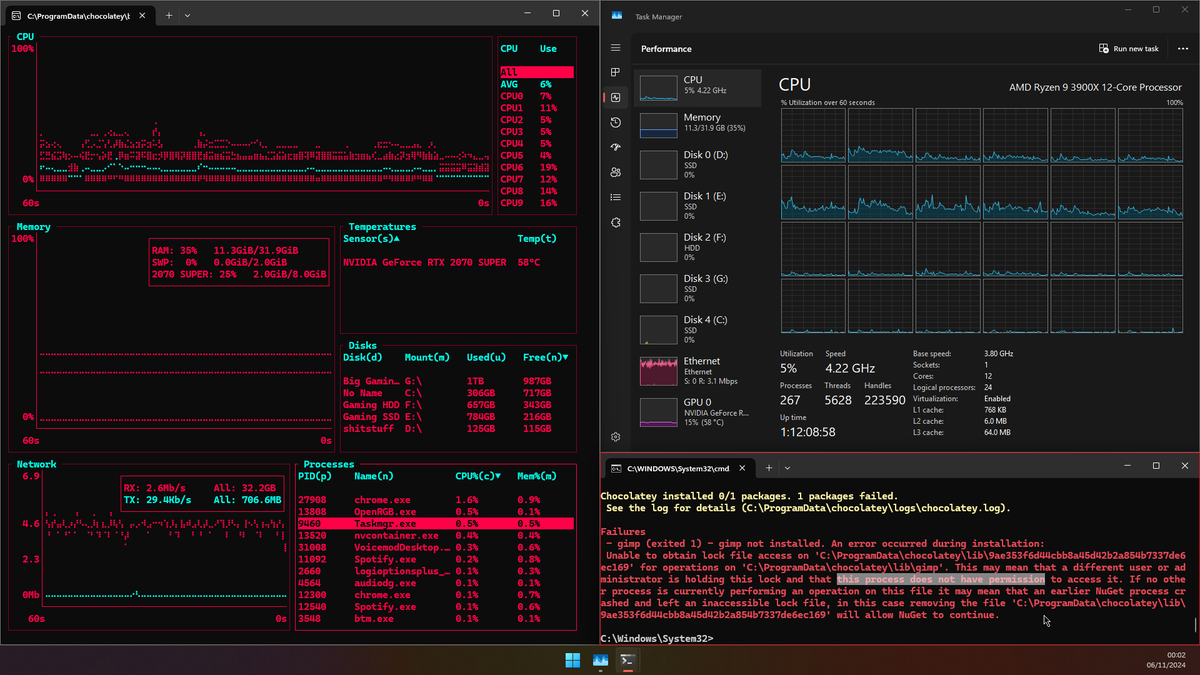Sort btm disks by Free(n) header
The height and width of the screenshot is (675, 1200).
click(x=545, y=357)
